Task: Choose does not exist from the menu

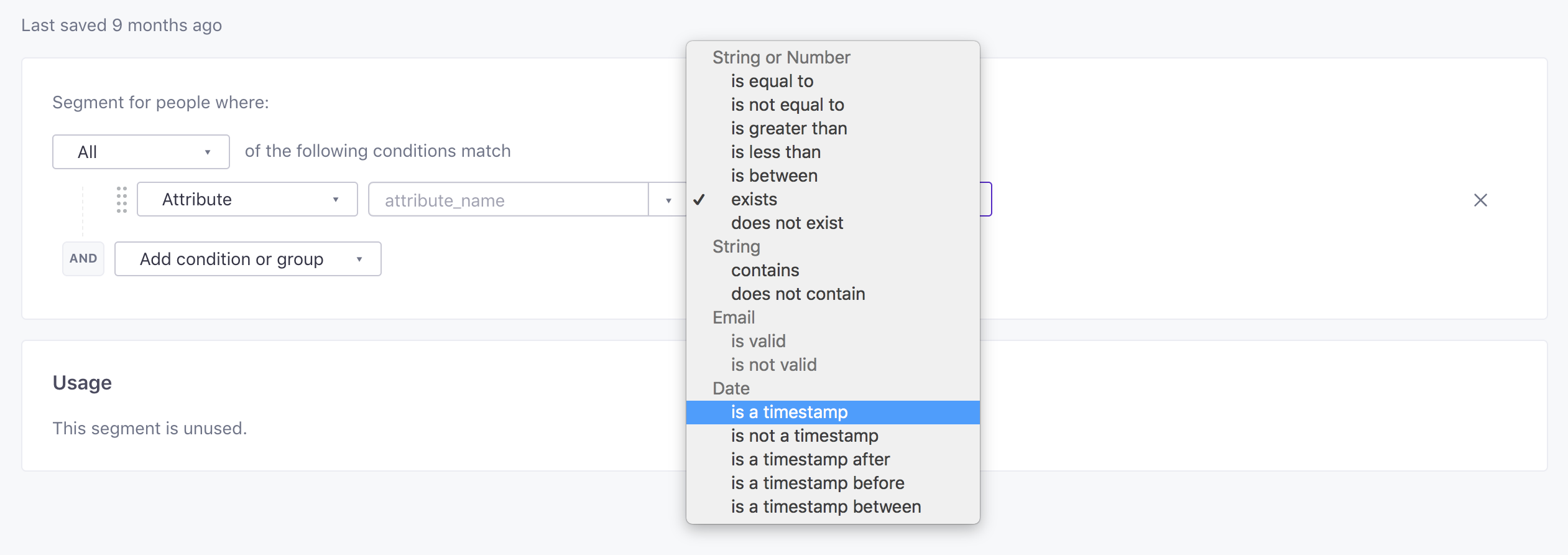Action: pos(787,222)
